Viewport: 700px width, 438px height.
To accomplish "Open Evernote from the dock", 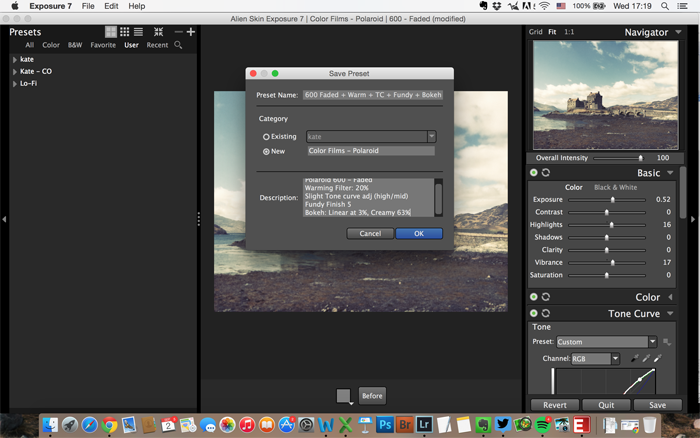I will 483,424.
